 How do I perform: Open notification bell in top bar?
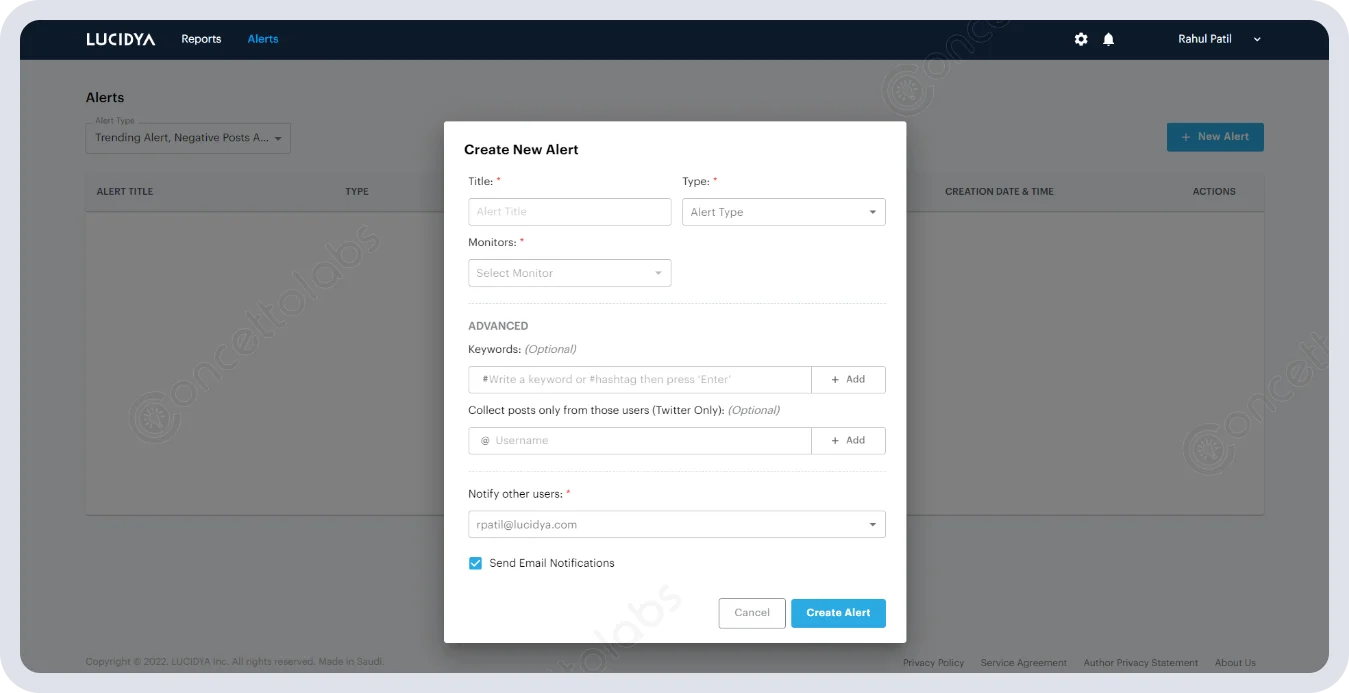[x=1107, y=39]
